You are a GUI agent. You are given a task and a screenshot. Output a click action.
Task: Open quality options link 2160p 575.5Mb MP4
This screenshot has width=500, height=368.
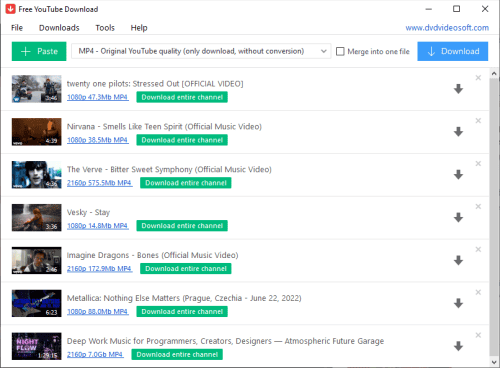point(99,183)
